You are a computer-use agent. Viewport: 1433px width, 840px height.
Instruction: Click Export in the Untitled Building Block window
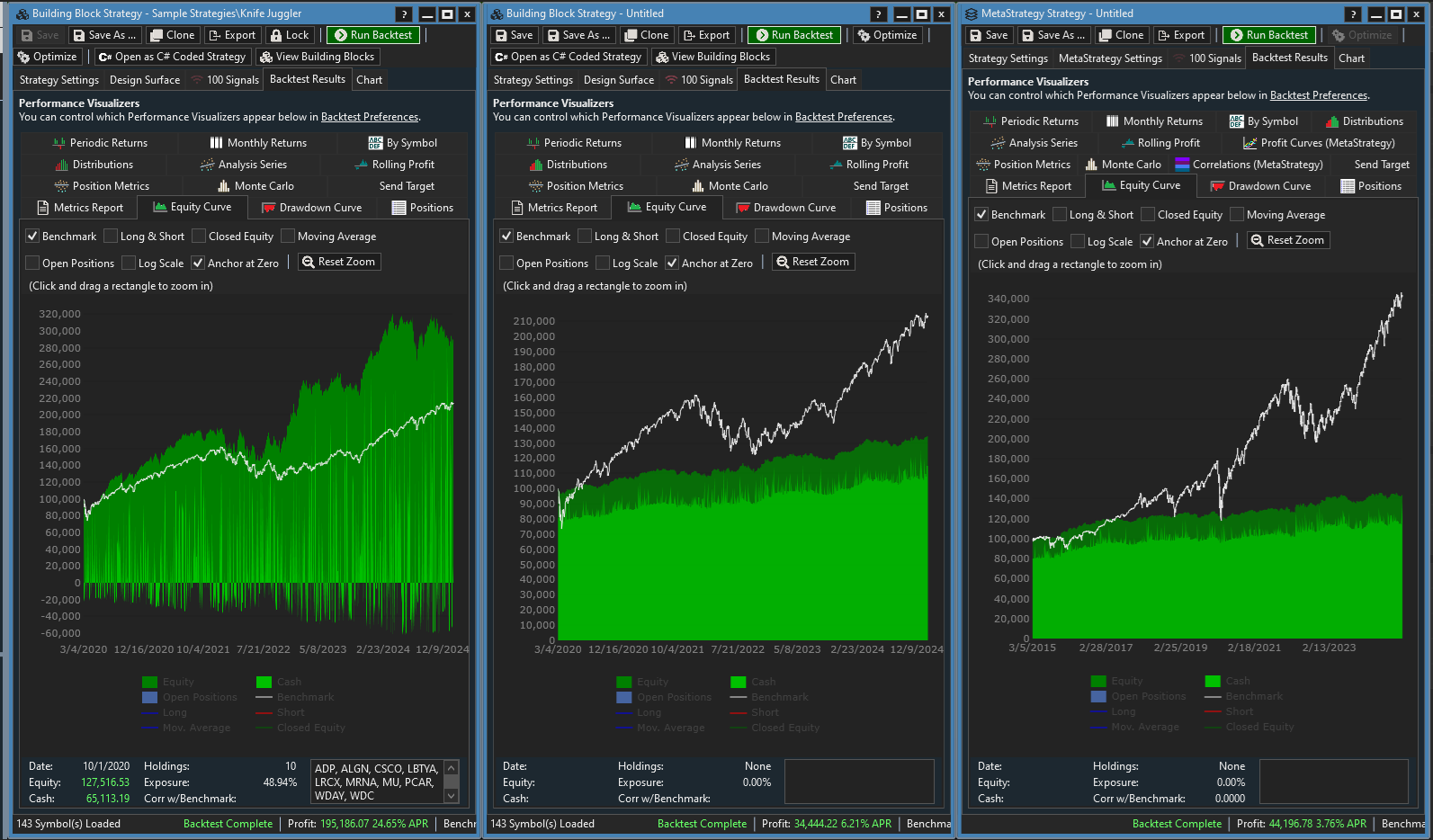tap(706, 35)
